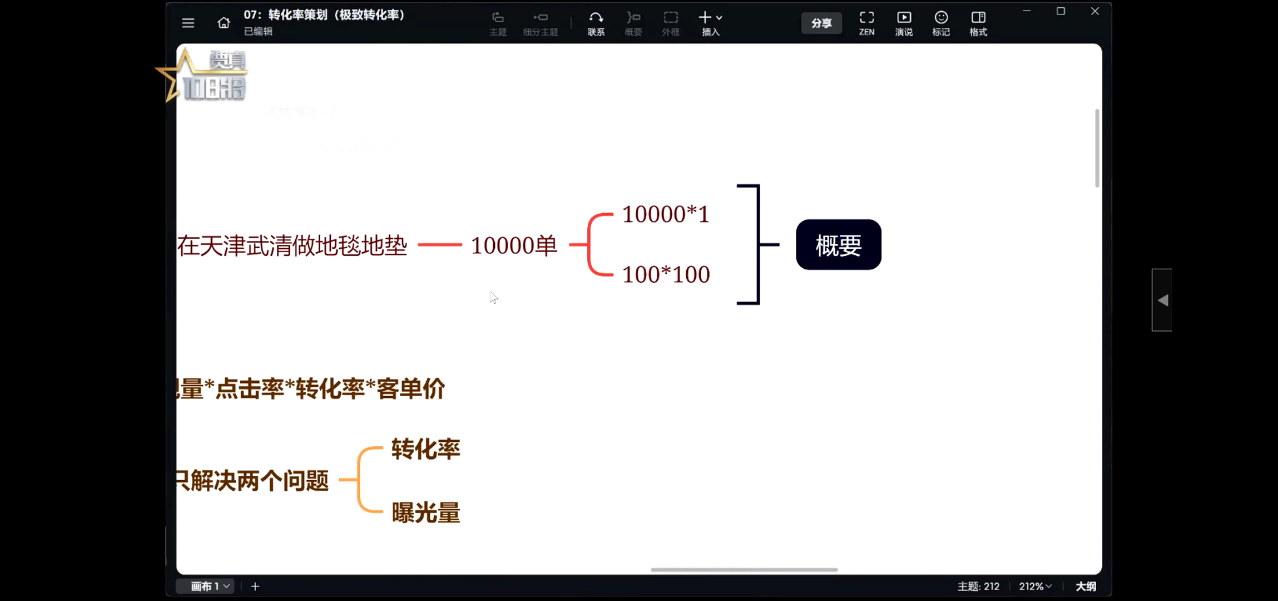Screen dimensions: 1278x601
Task: Expand the collapsed right side panel arrow
Action: 1162,300
